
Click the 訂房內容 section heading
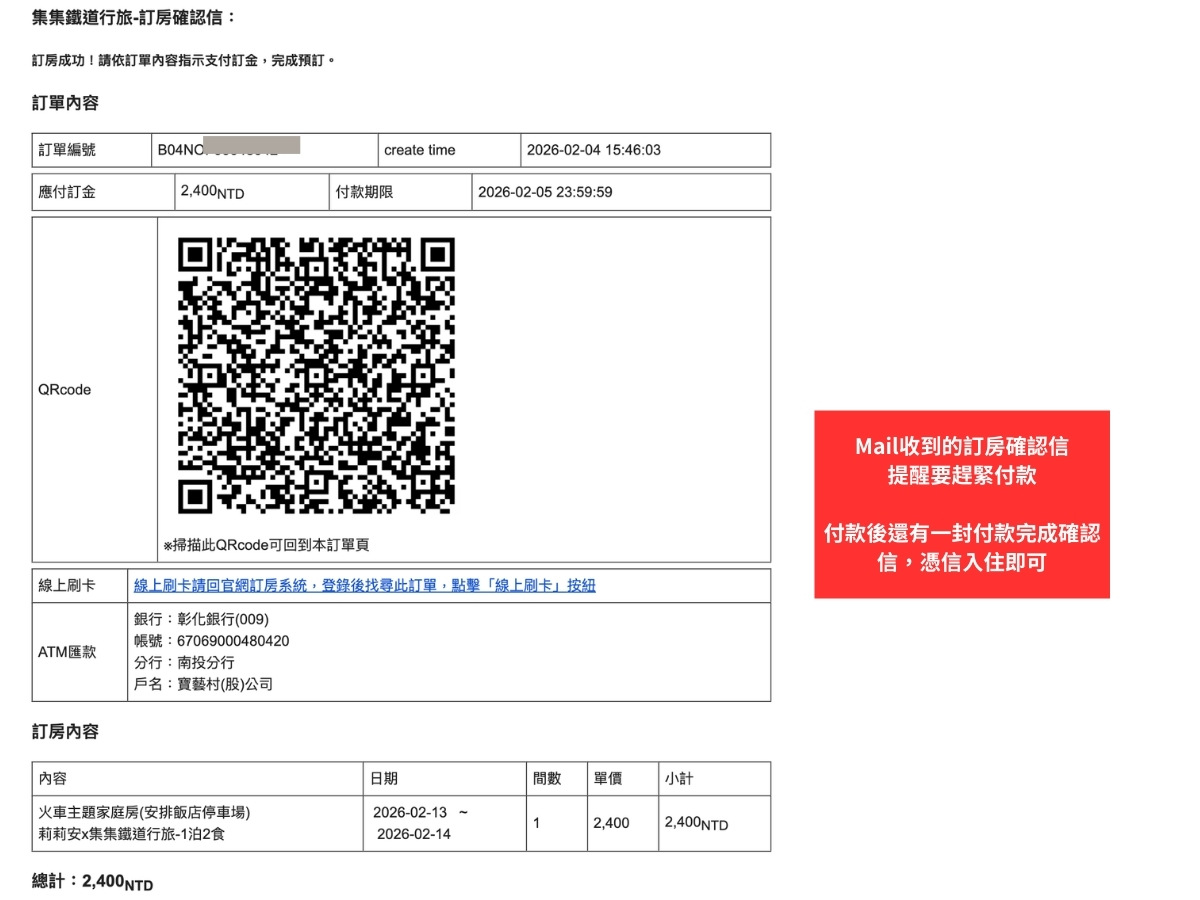click(x=56, y=732)
